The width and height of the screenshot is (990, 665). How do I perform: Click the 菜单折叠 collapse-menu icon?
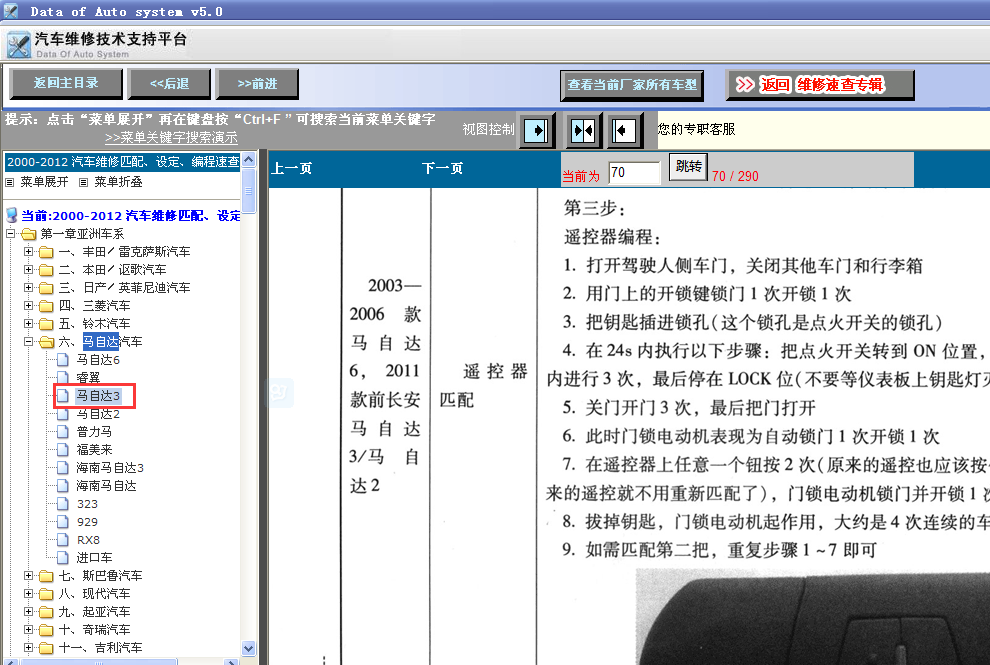click(x=83, y=183)
